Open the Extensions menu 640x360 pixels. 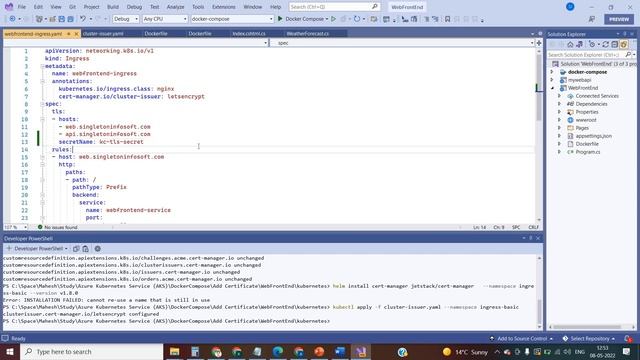pos(224,7)
